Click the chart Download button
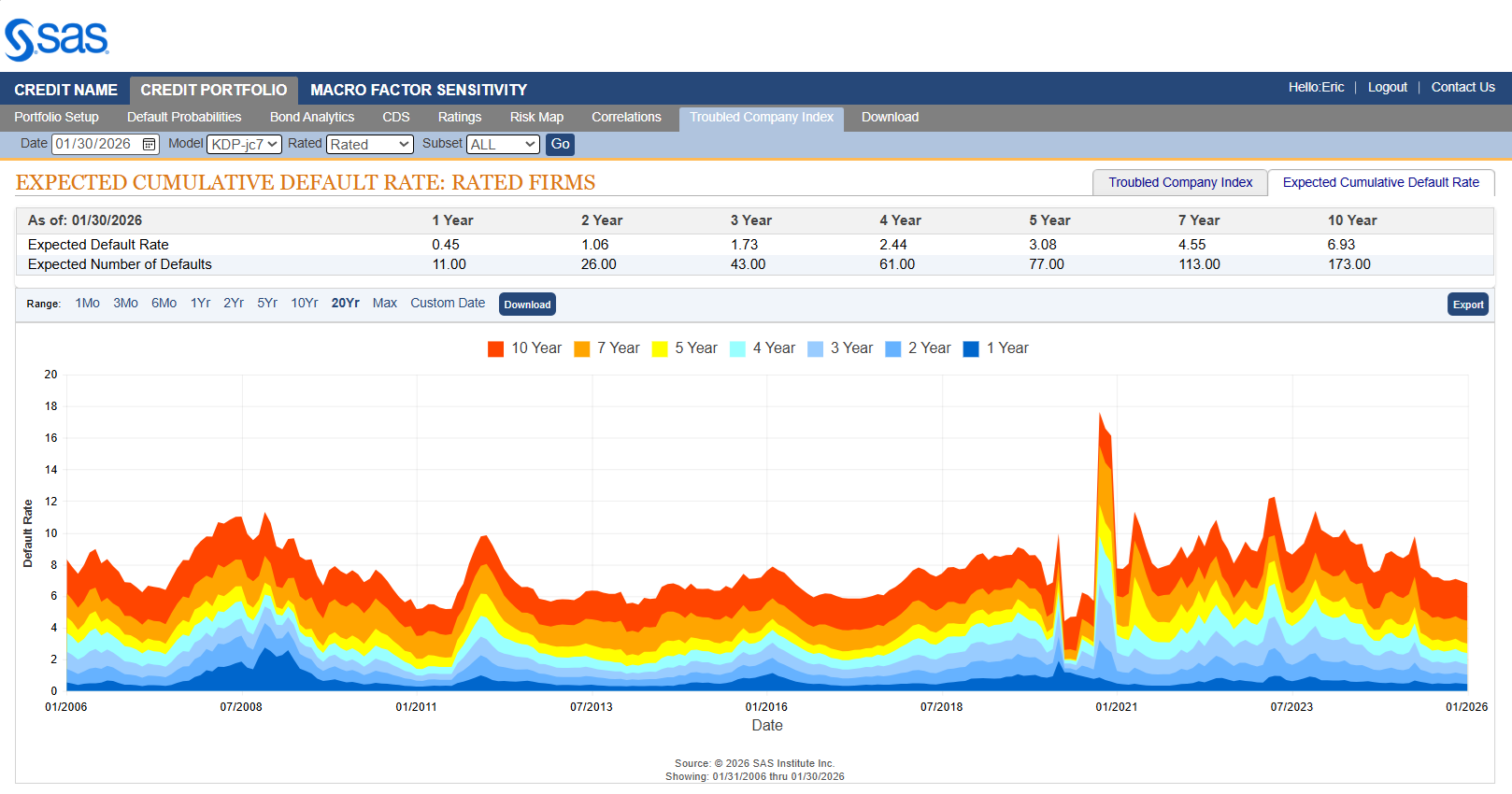Image resolution: width=1512 pixels, height=794 pixels. tap(527, 305)
